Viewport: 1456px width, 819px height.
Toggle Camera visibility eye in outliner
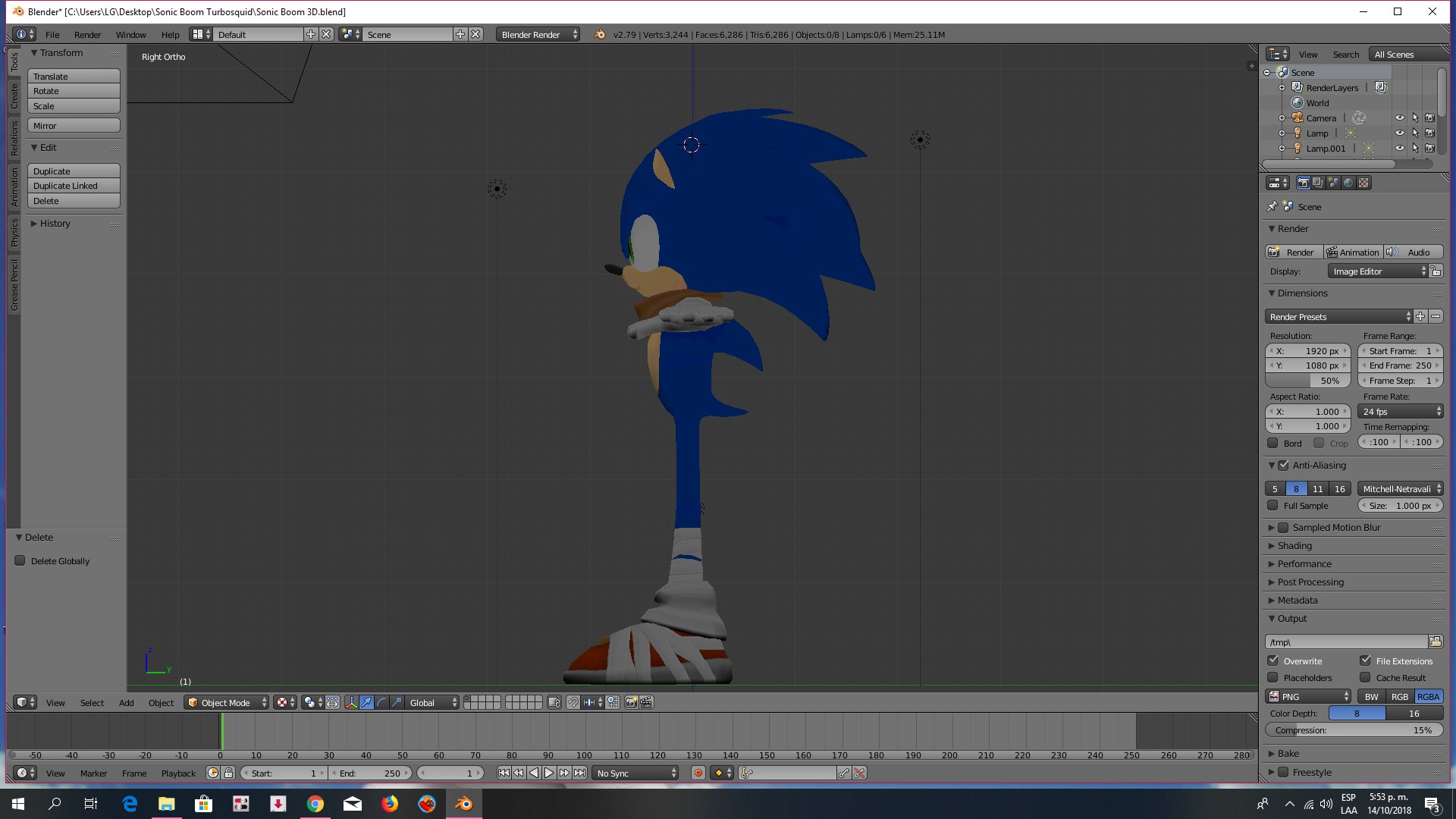click(1400, 118)
